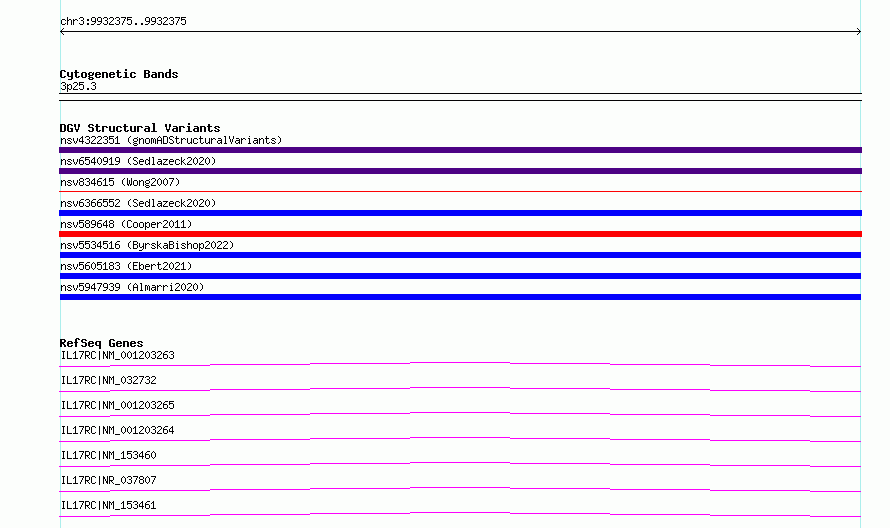Click blue bar under nsv5534516
This screenshot has width=890, height=528.
(460, 255)
